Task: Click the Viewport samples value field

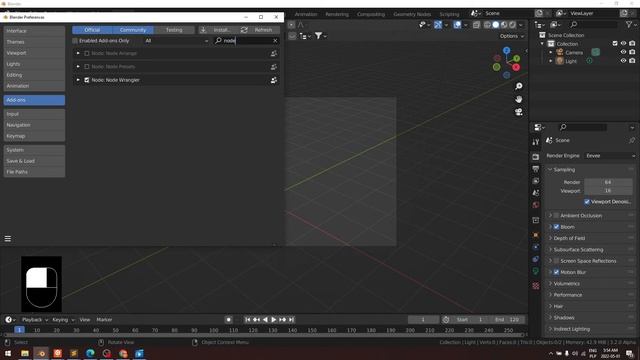Action: (608, 191)
